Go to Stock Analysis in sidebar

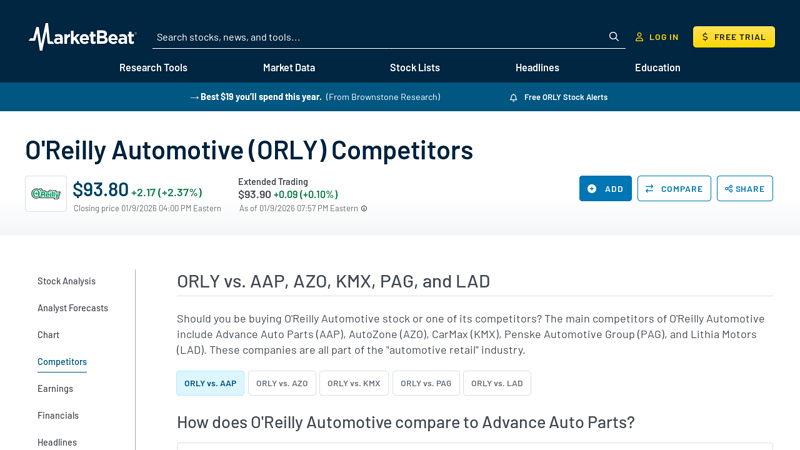pyautogui.click(x=66, y=281)
